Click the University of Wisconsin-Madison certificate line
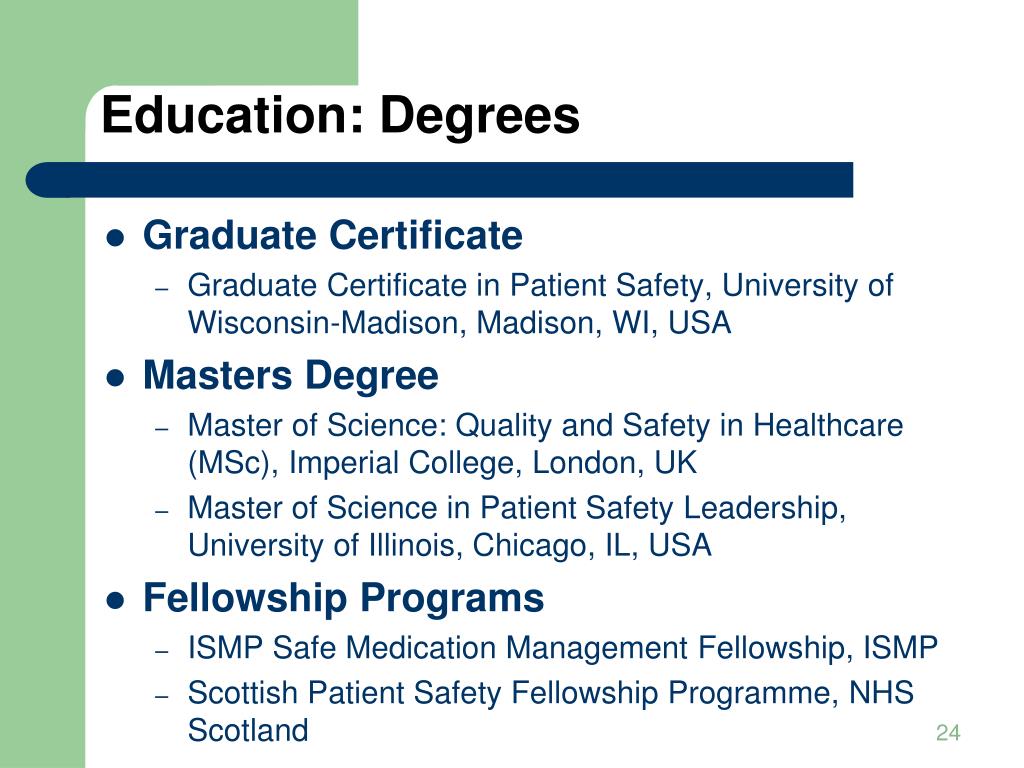This screenshot has width=1024, height=768. tap(540, 304)
